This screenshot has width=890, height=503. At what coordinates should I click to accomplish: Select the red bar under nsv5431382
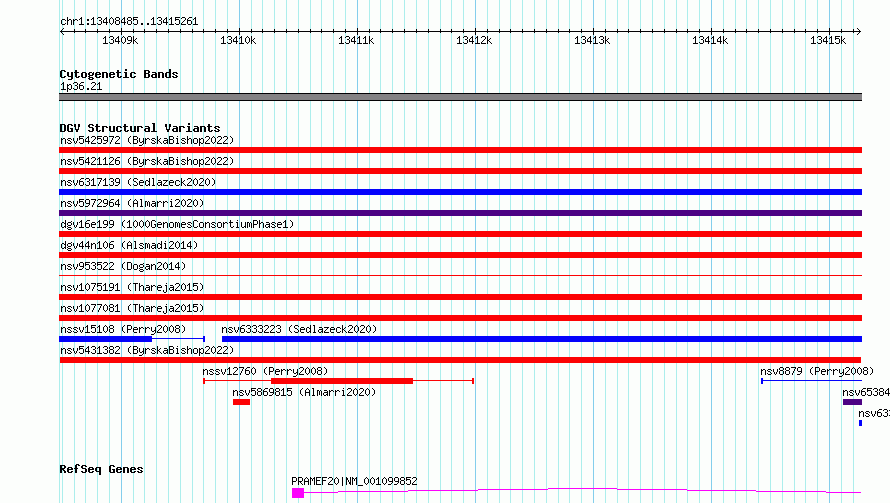(460, 360)
